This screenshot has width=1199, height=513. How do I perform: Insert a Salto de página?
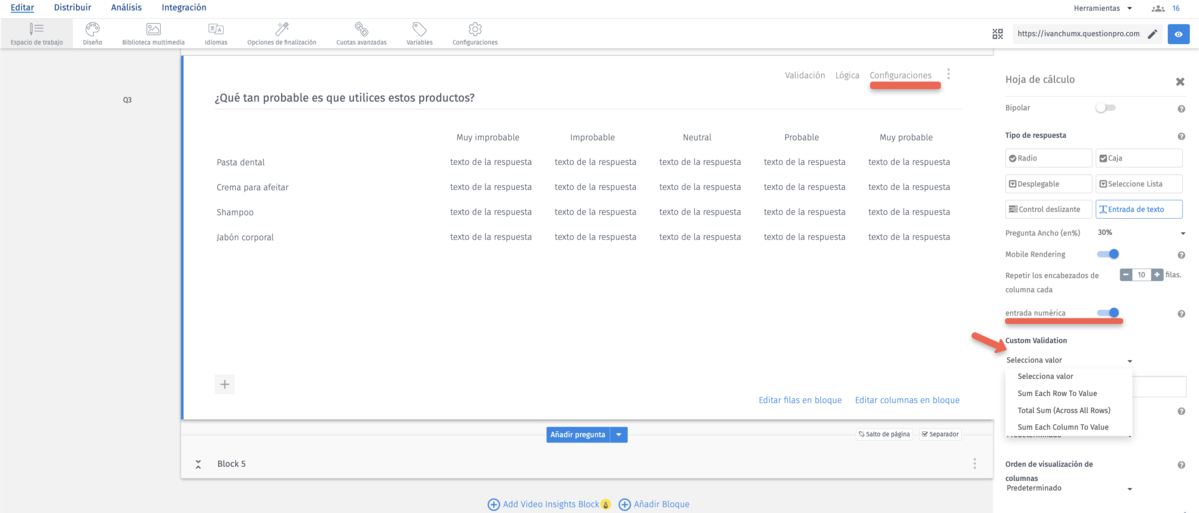(885, 434)
